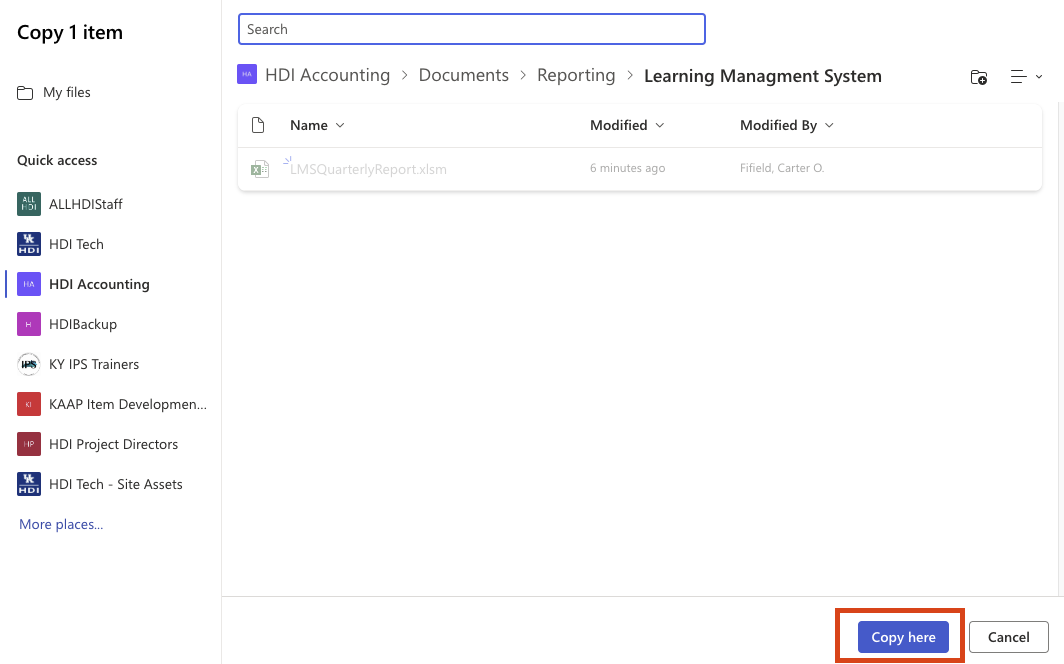Select the HDIBackup site icon
The width and height of the screenshot is (1064, 664).
pyautogui.click(x=29, y=324)
